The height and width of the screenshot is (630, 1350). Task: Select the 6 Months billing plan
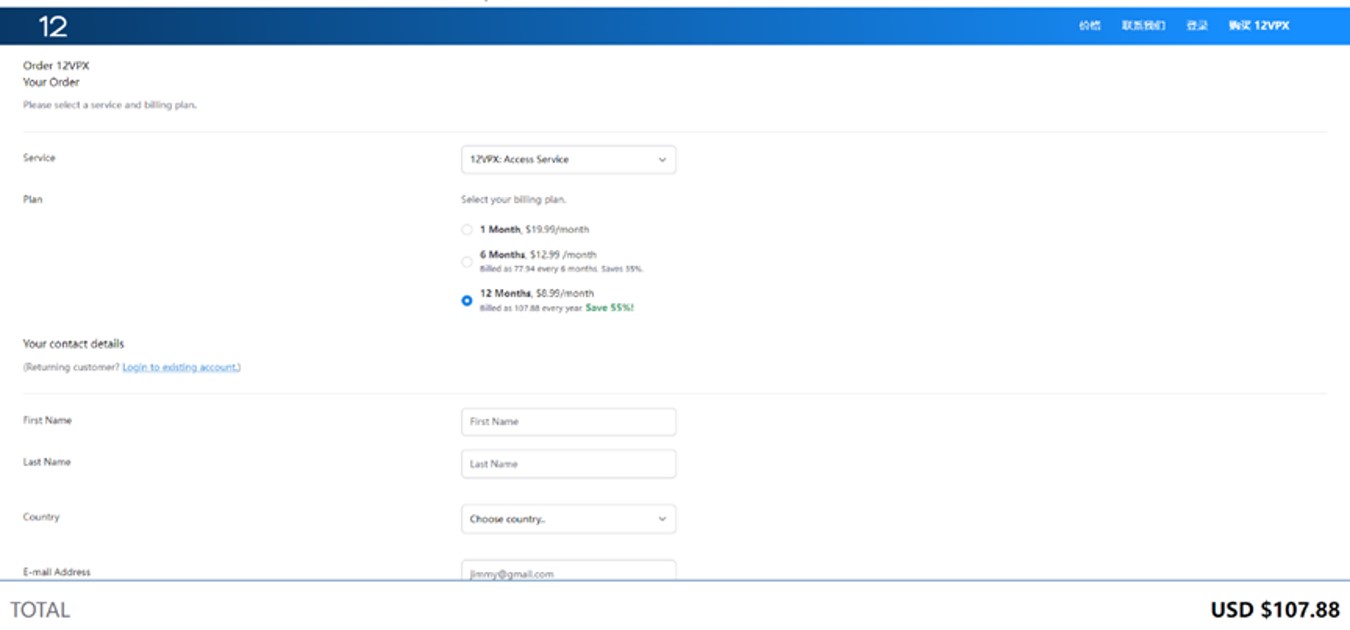click(467, 262)
